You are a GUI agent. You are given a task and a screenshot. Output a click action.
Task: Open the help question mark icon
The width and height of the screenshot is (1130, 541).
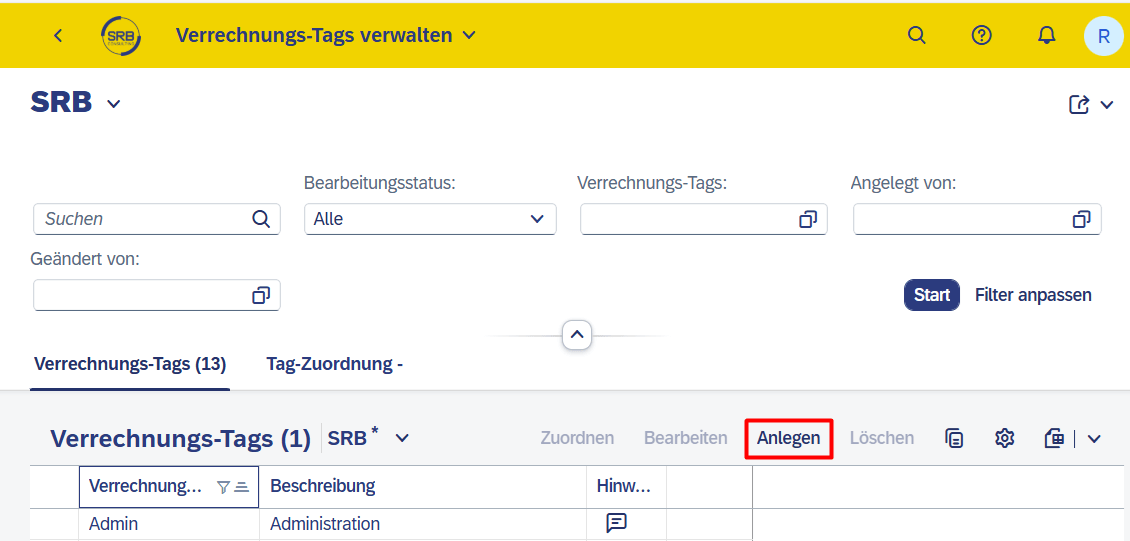click(x=982, y=35)
